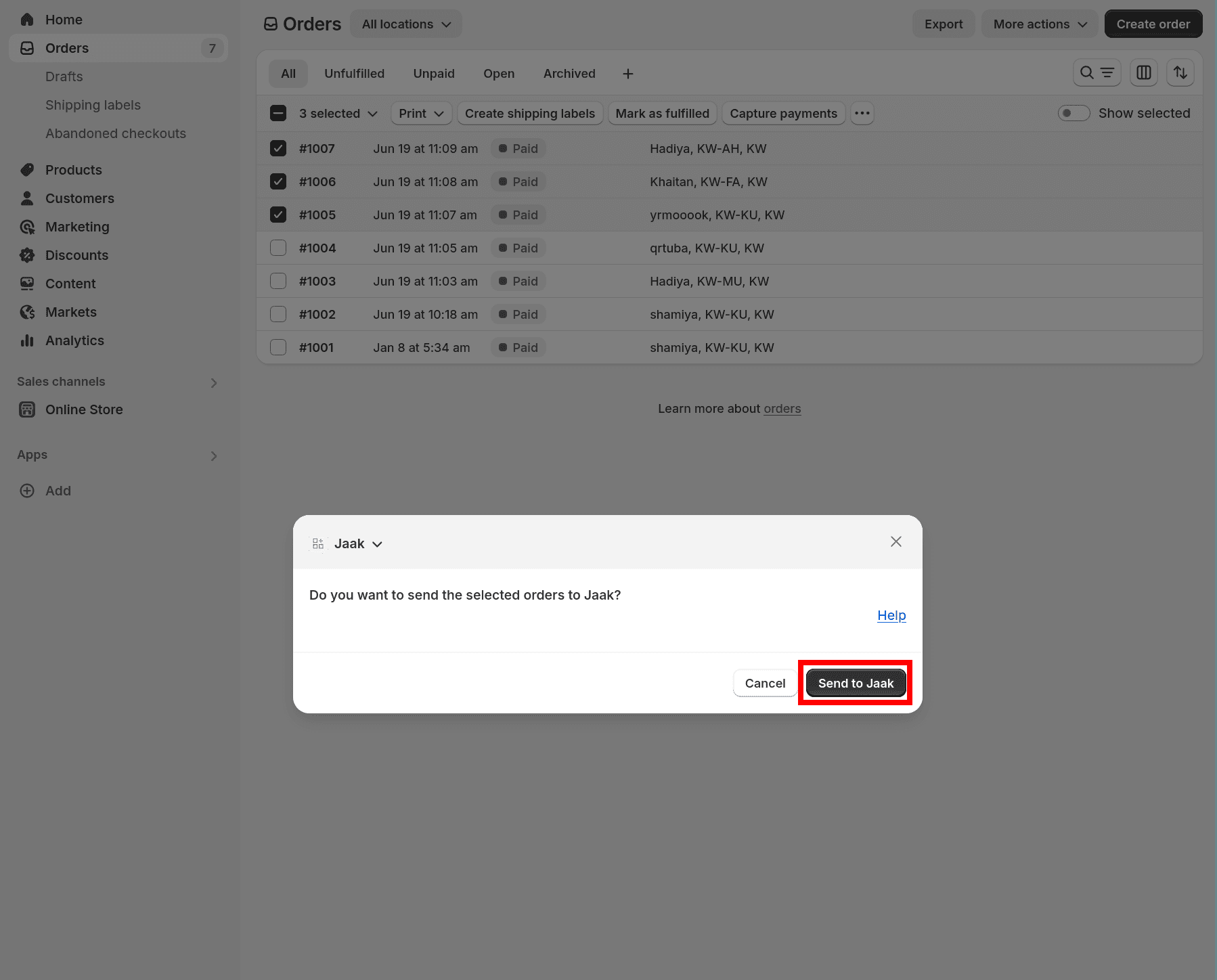Open the Help link in dialog
Viewport: 1217px width, 980px height.
tap(891, 615)
